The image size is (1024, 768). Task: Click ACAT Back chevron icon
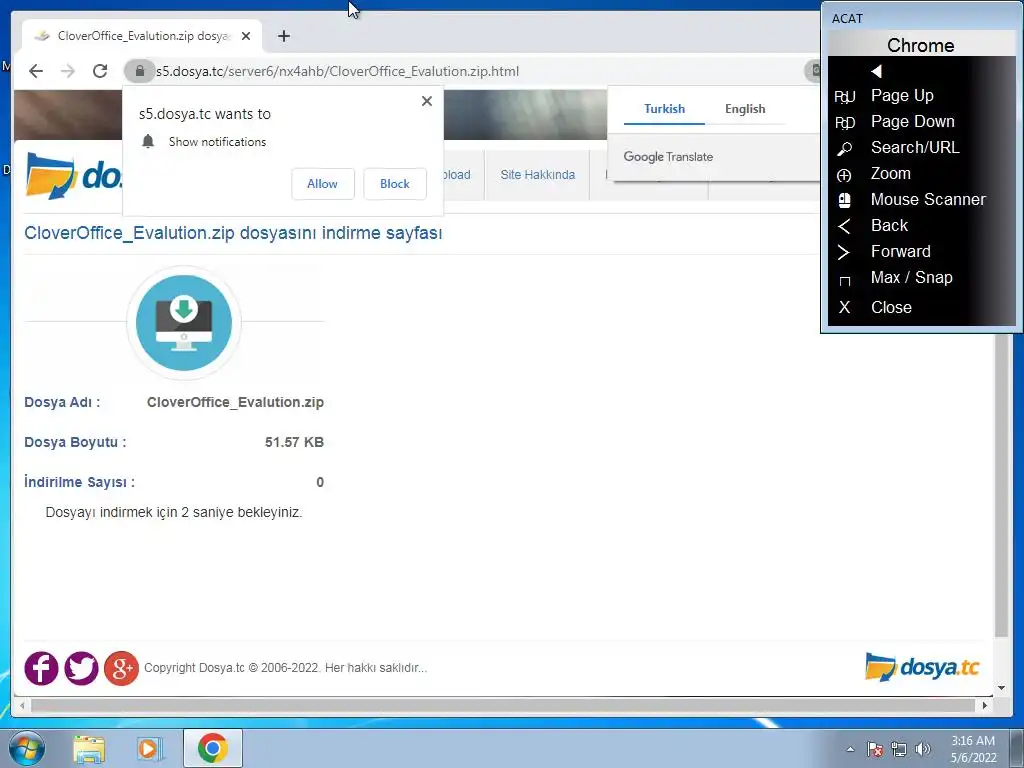(844, 226)
